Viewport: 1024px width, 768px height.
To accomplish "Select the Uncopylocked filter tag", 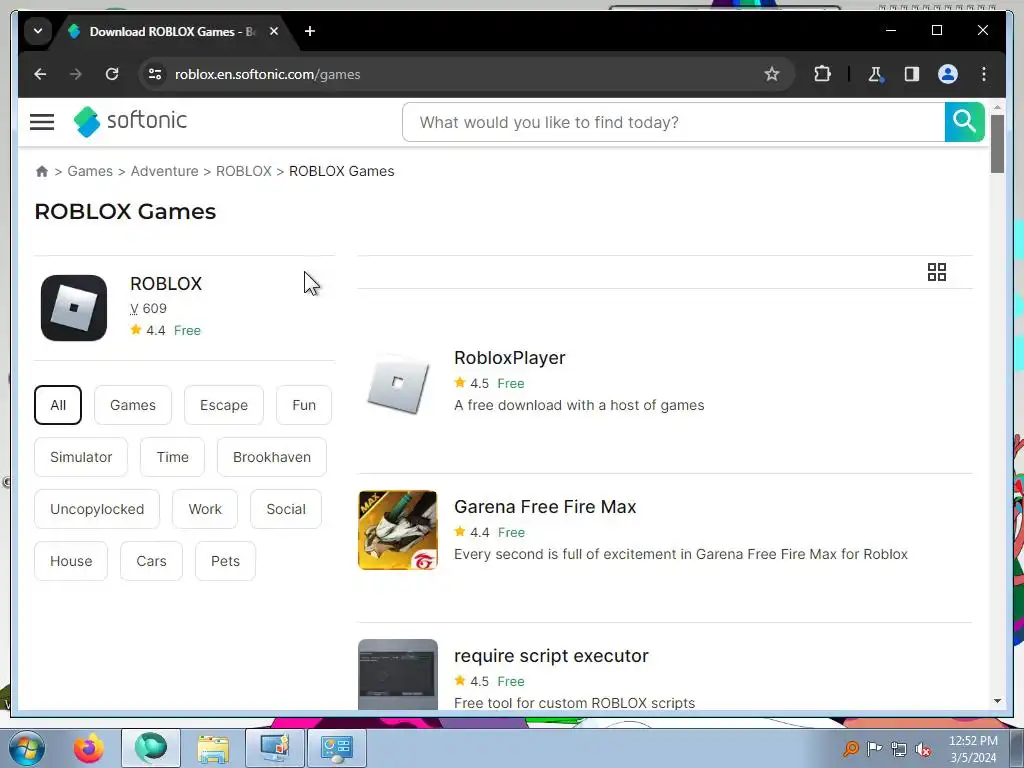I will (x=97, y=509).
